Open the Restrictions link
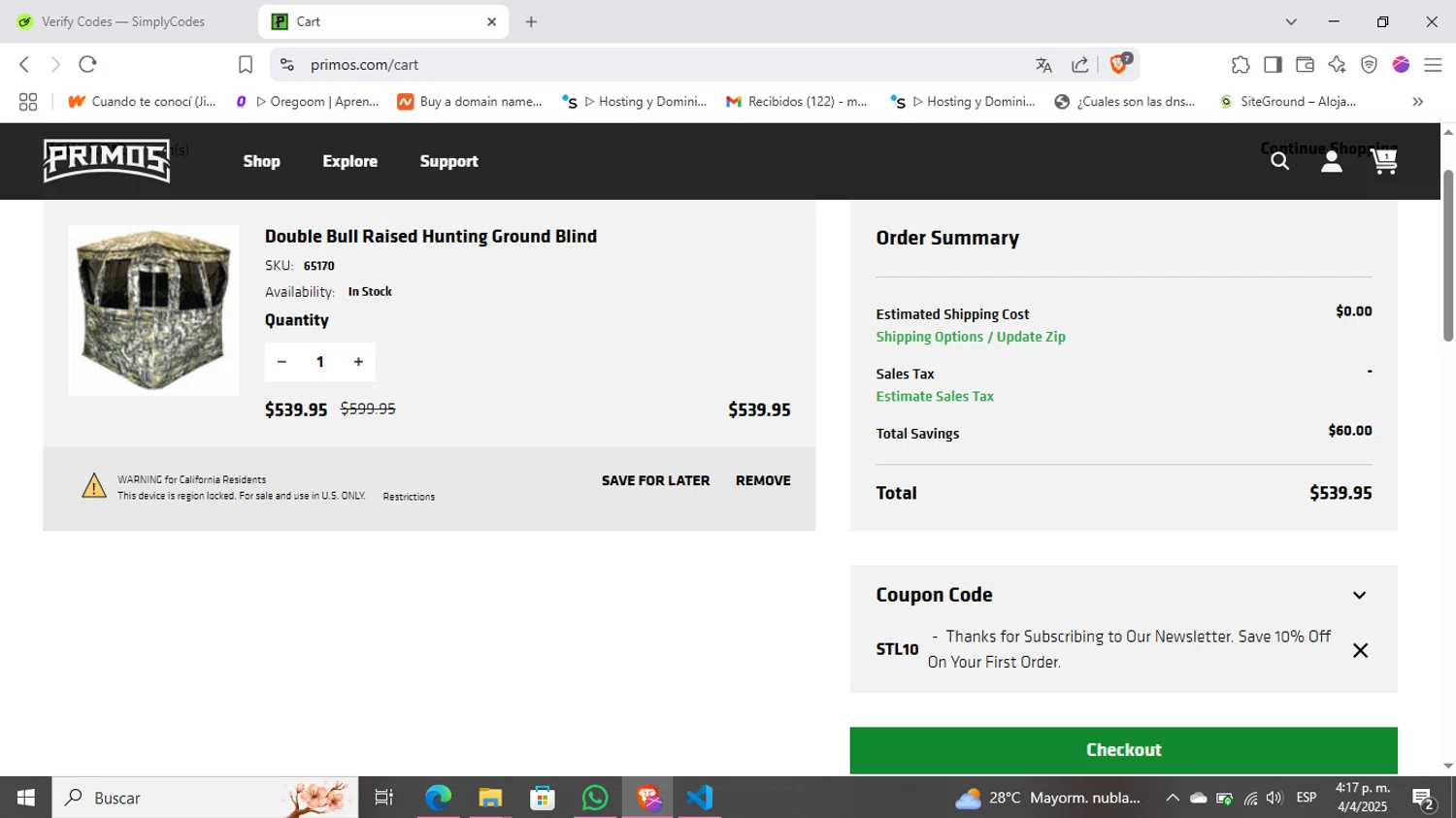1456x818 pixels. [409, 497]
